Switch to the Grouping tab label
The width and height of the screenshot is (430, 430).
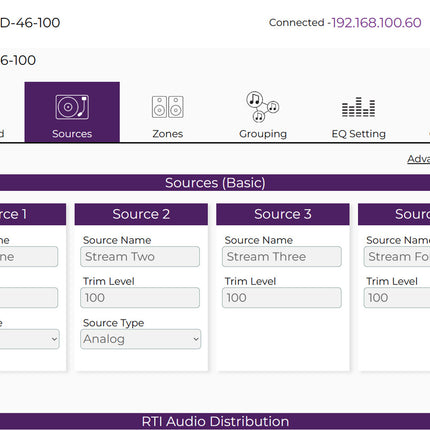pos(263,134)
